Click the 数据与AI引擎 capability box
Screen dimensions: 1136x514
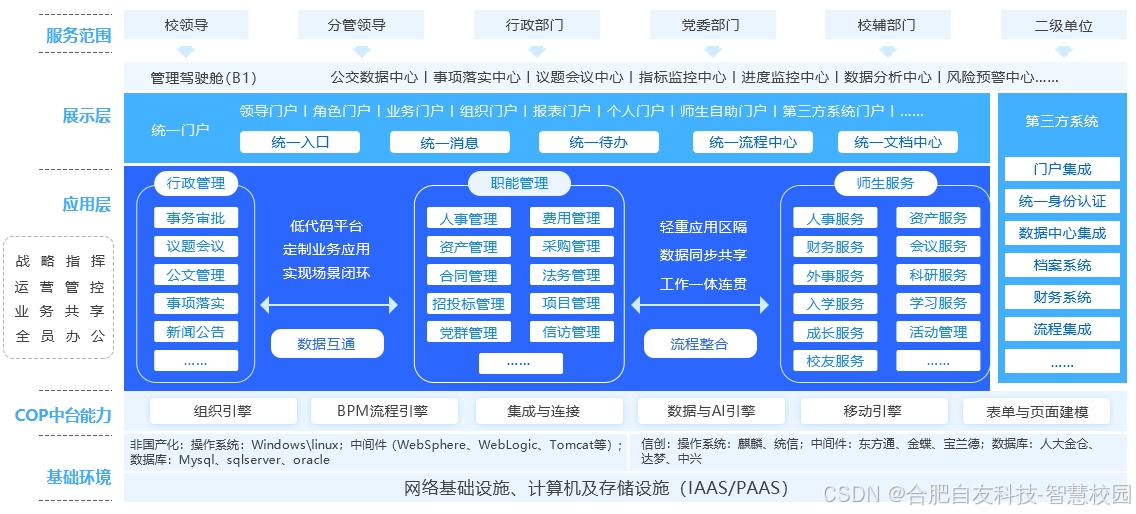711,412
